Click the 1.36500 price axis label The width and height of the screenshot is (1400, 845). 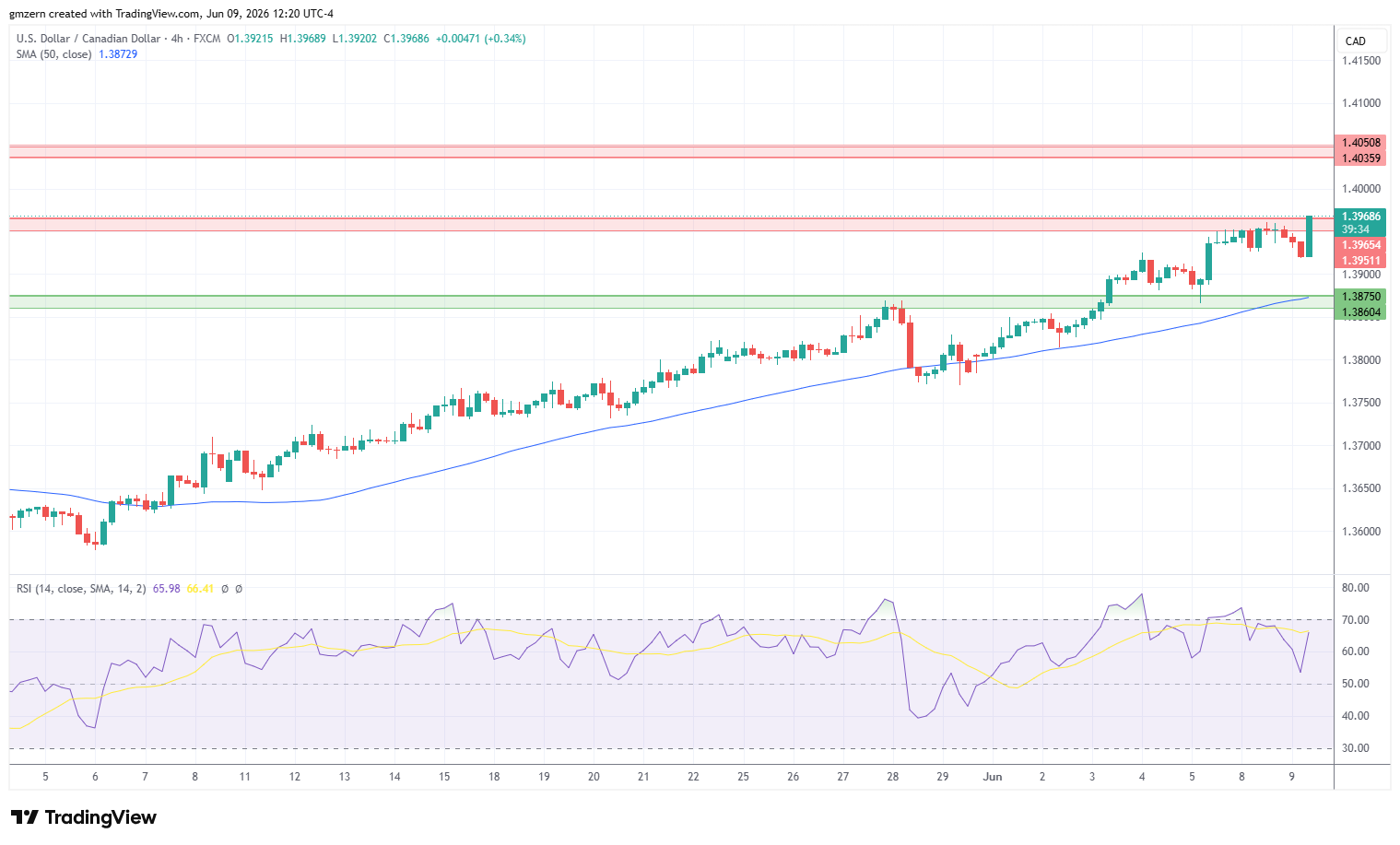tap(1361, 488)
